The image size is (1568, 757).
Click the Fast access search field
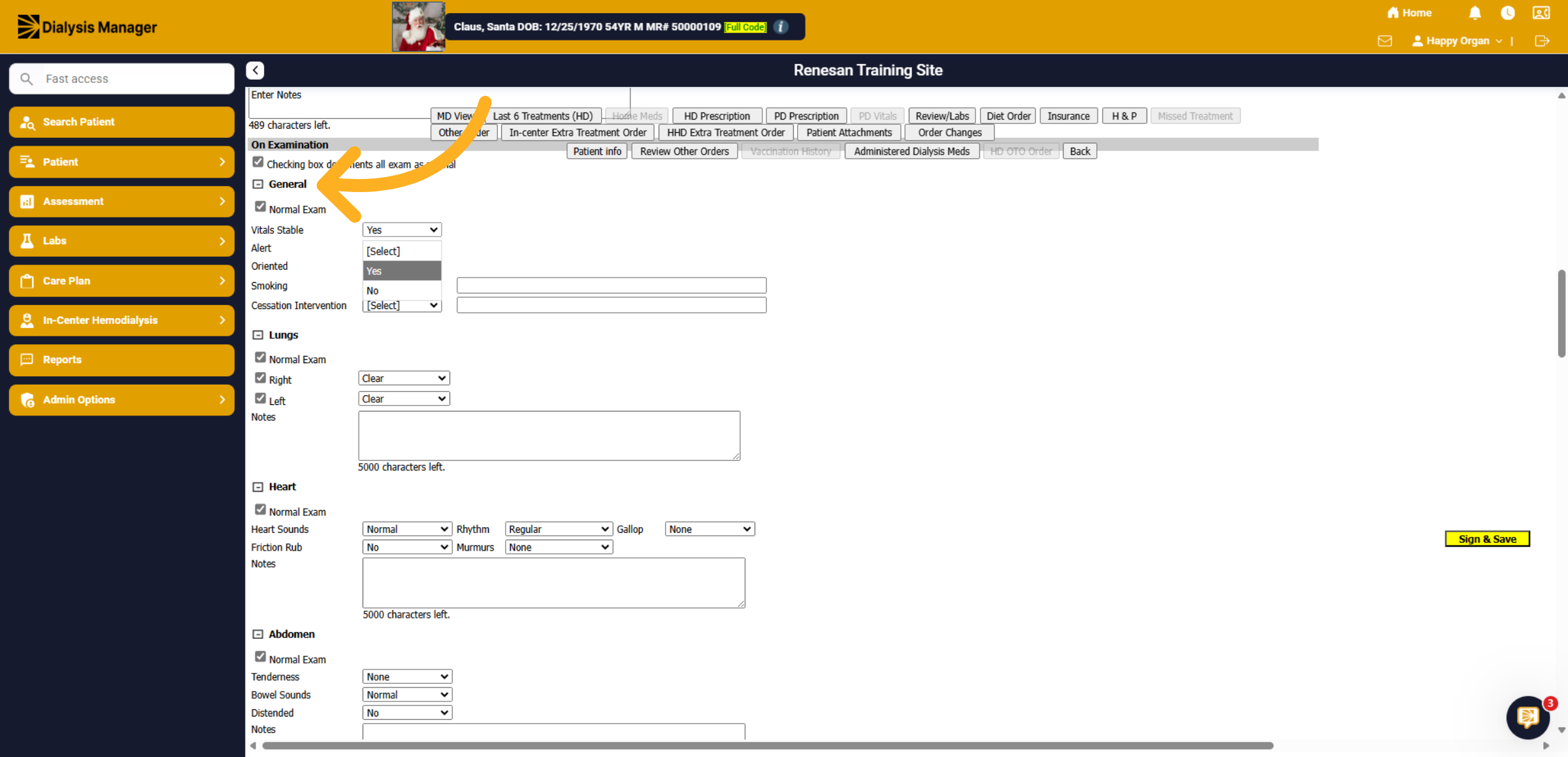coord(122,78)
